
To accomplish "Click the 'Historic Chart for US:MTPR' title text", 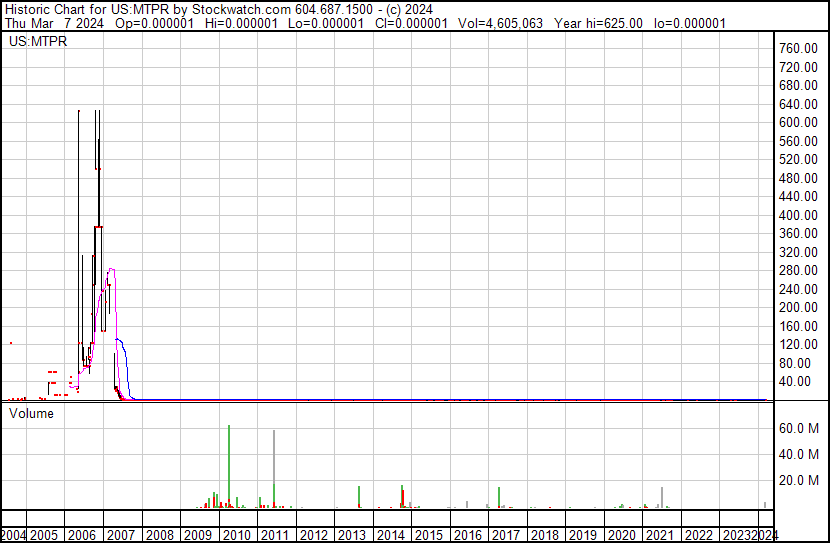I will 87,10.
